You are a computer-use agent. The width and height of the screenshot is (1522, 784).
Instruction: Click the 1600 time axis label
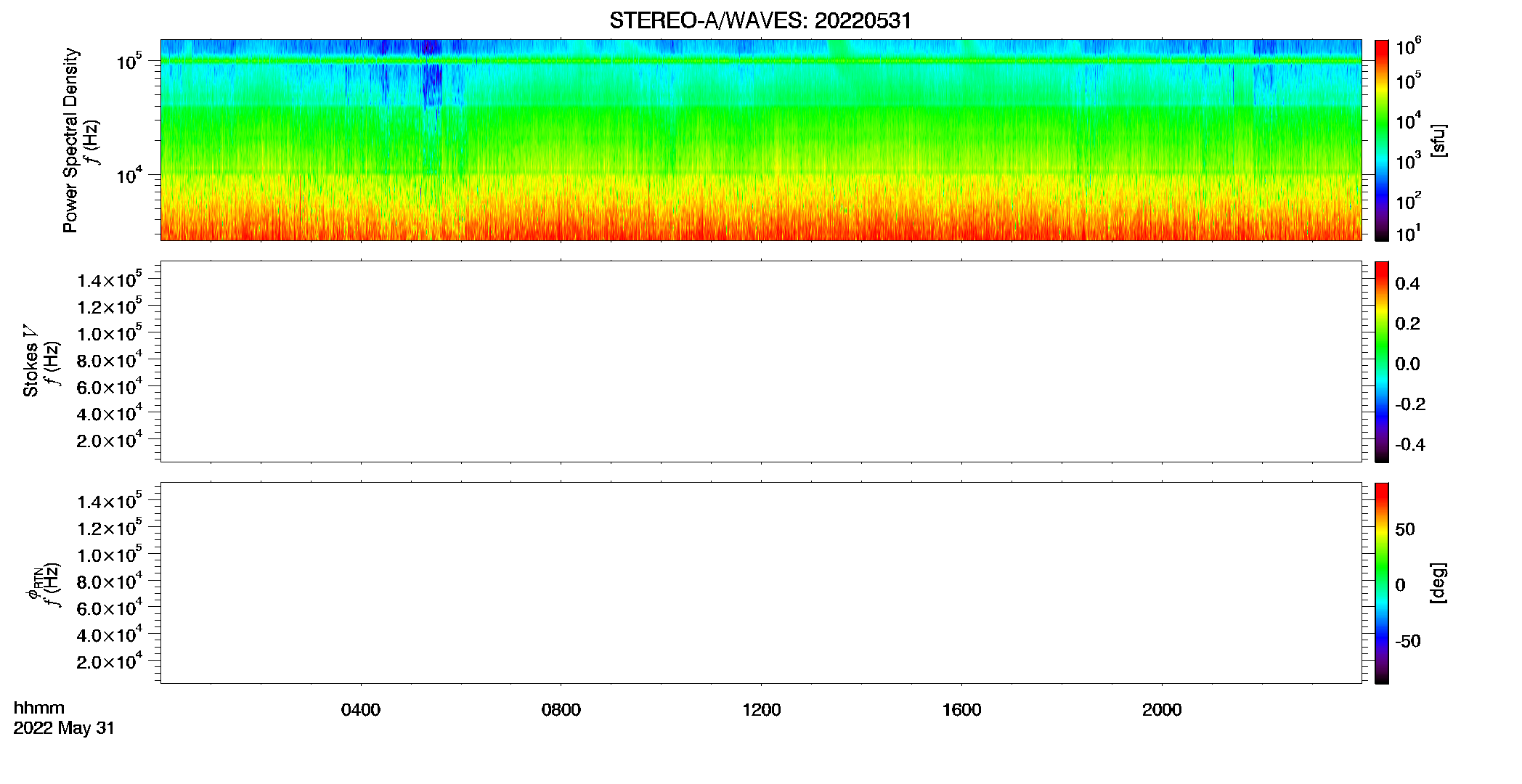click(962, 710)
